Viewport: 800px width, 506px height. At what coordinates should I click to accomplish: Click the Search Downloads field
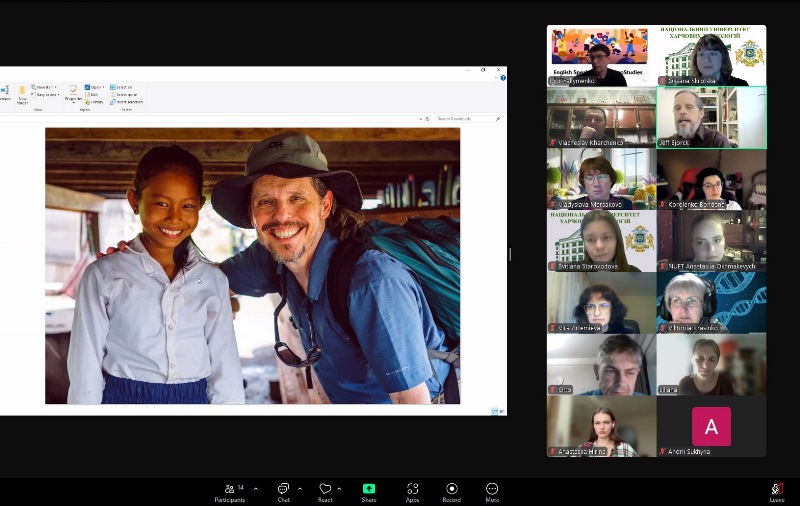coord(465,118)
